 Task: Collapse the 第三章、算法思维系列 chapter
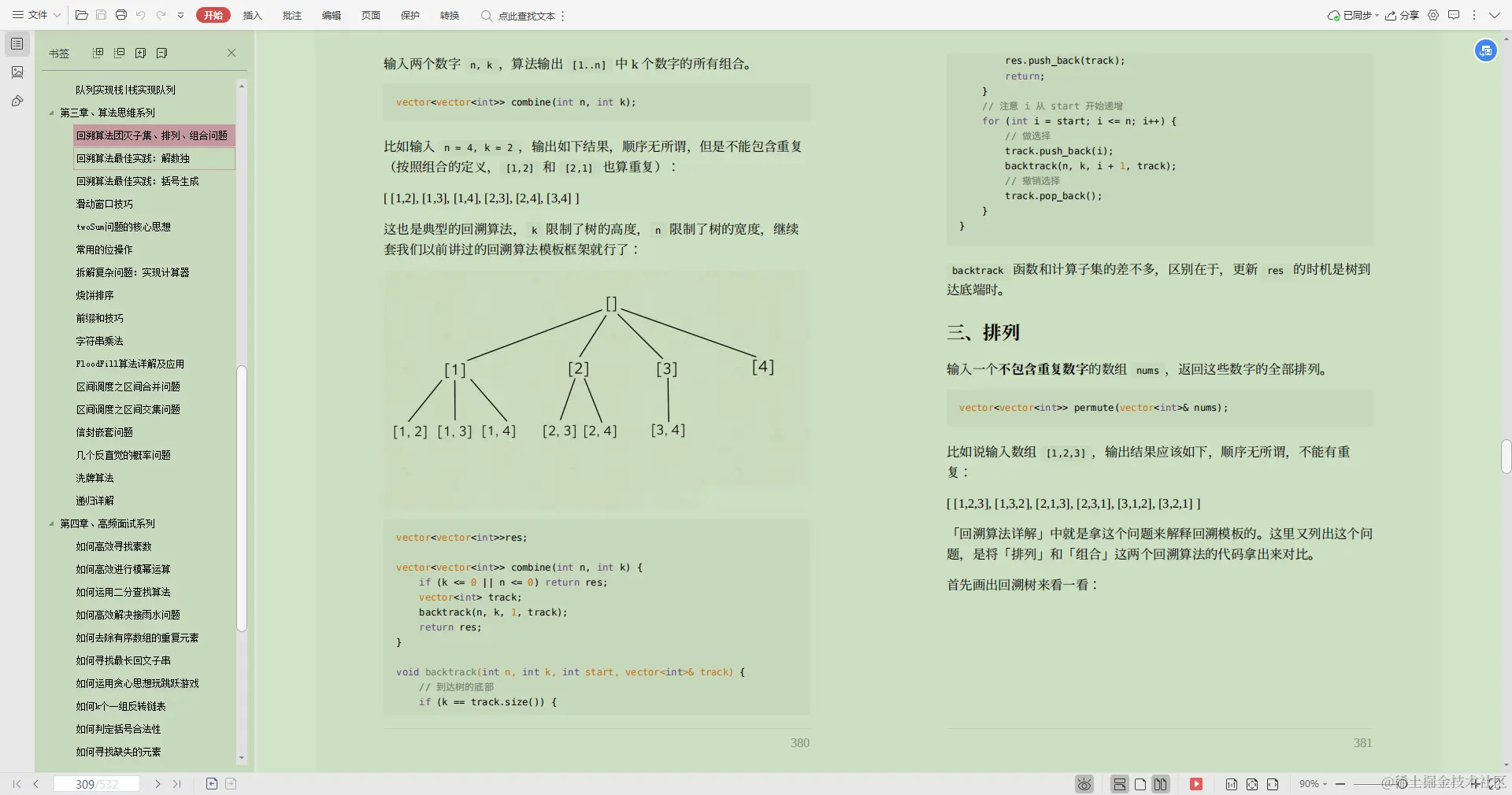(x=52, y=113)
